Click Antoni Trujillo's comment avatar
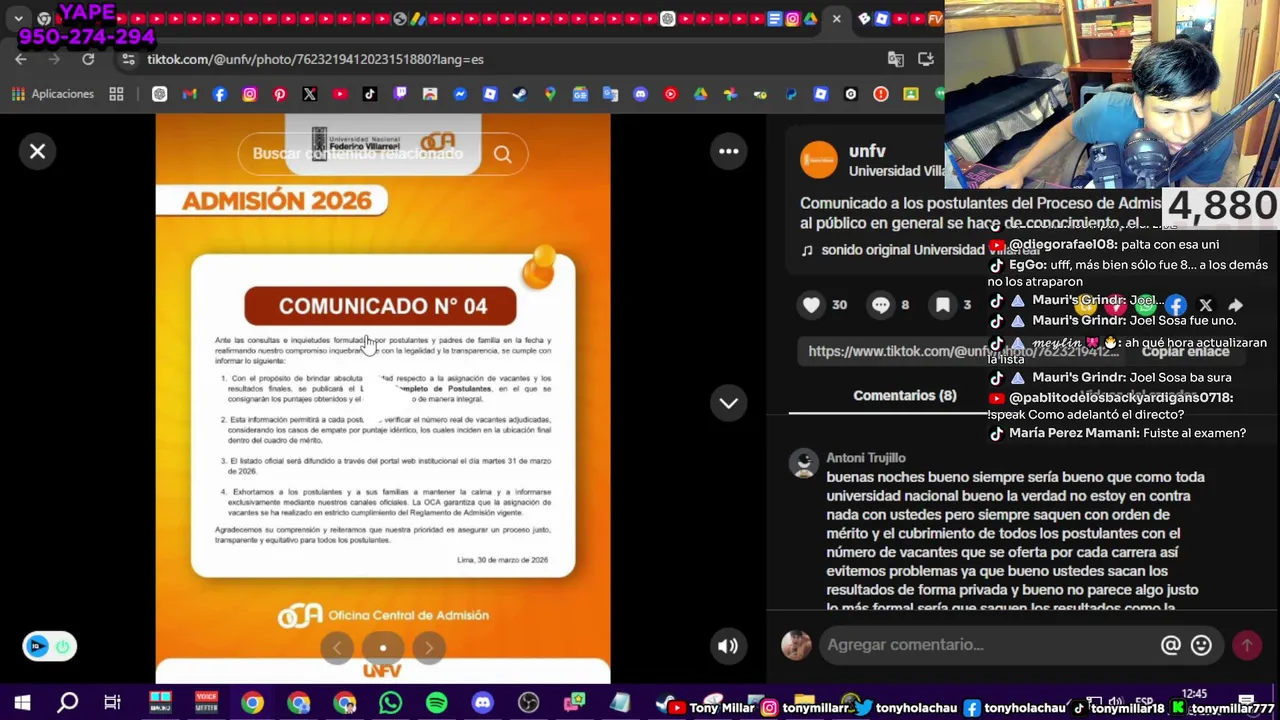 (x=804, y=463)
